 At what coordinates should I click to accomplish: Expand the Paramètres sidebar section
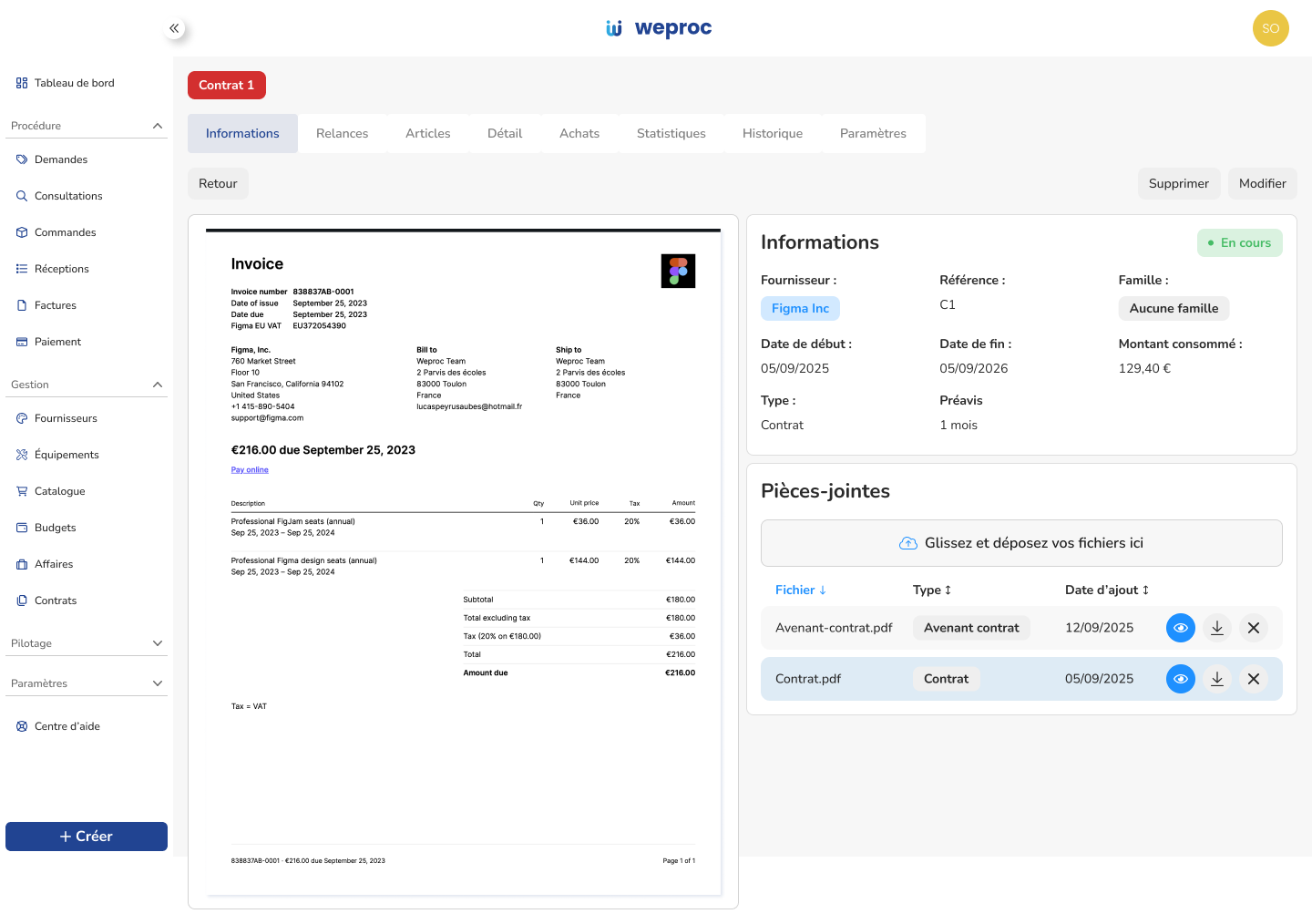158,683
